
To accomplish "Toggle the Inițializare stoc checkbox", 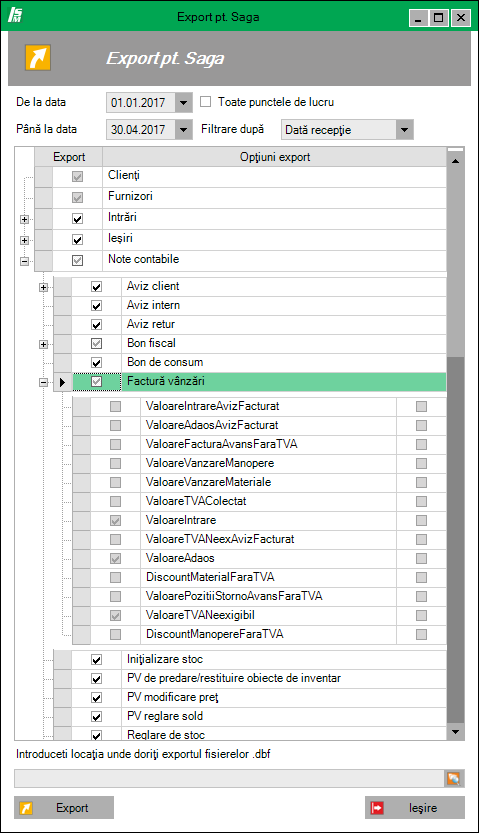I will click(x=96, y=660).
